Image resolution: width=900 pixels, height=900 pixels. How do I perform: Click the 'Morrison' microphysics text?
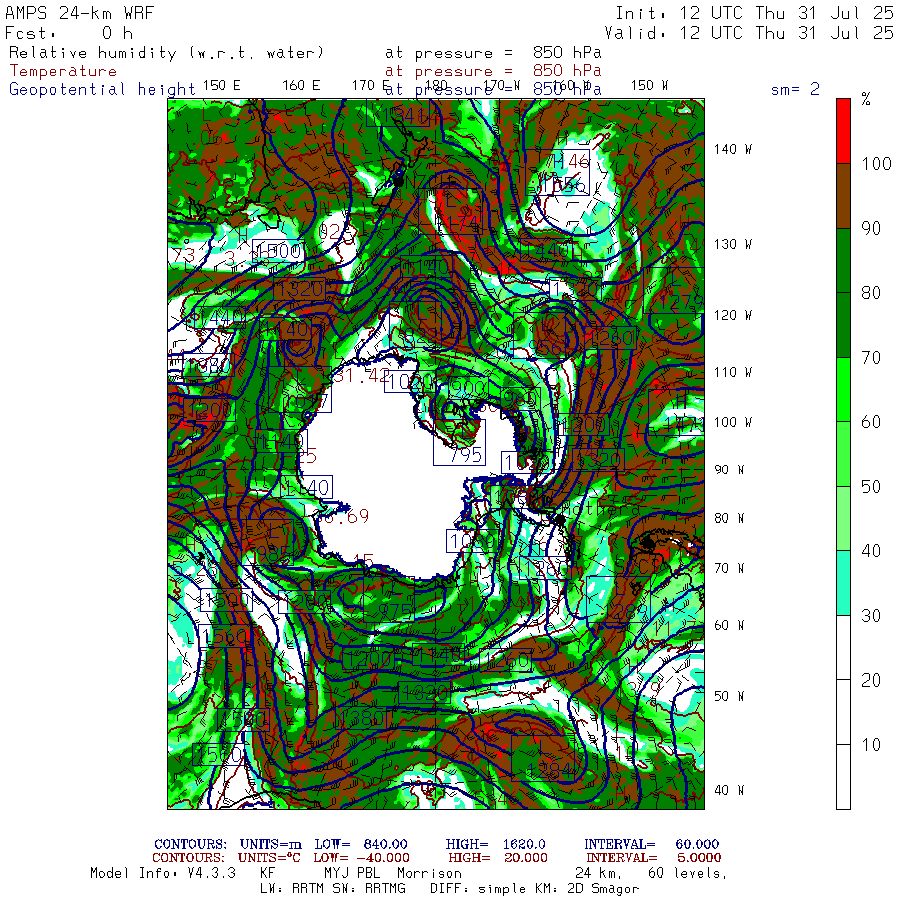429,873
